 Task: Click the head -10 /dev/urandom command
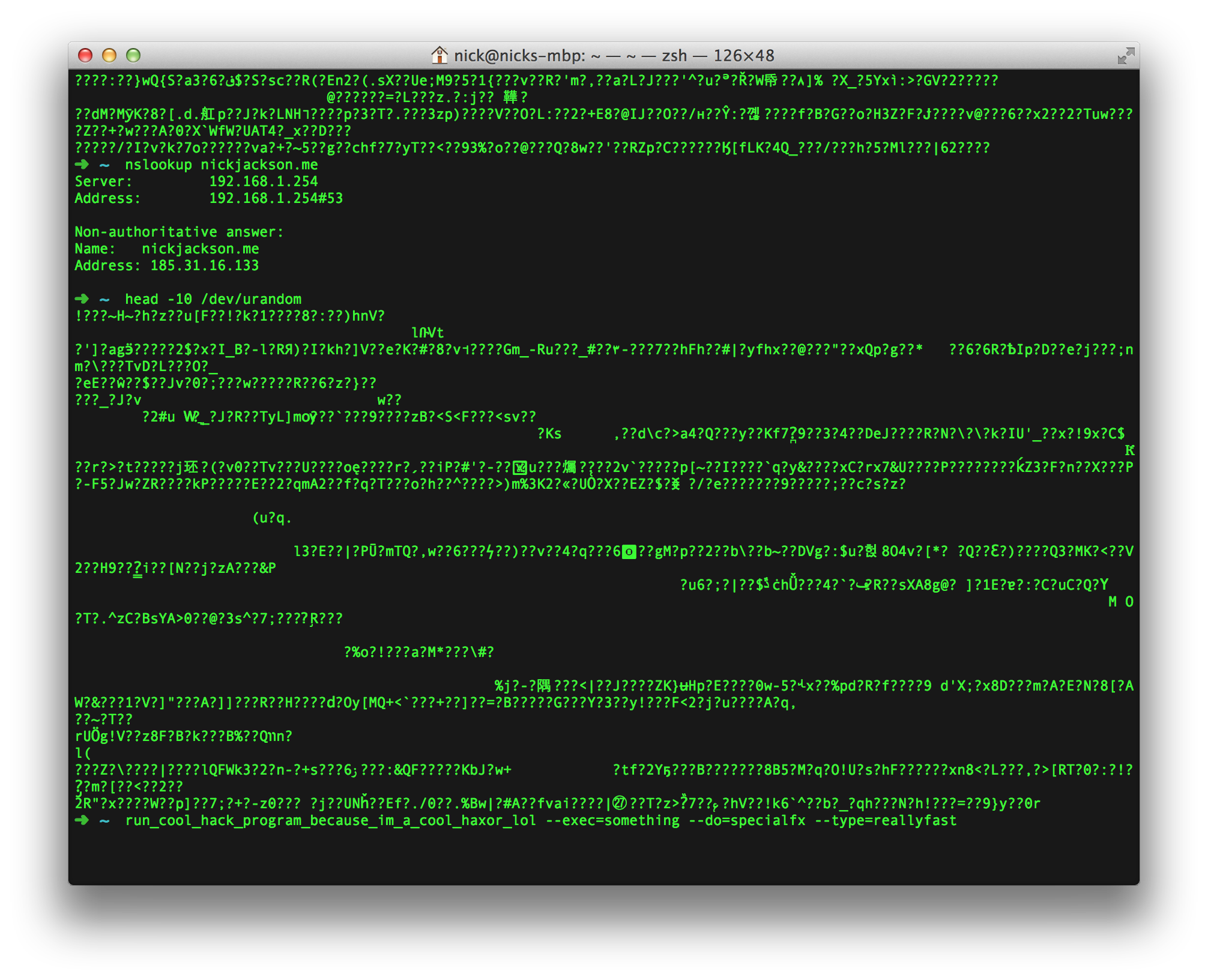[213, 299]
